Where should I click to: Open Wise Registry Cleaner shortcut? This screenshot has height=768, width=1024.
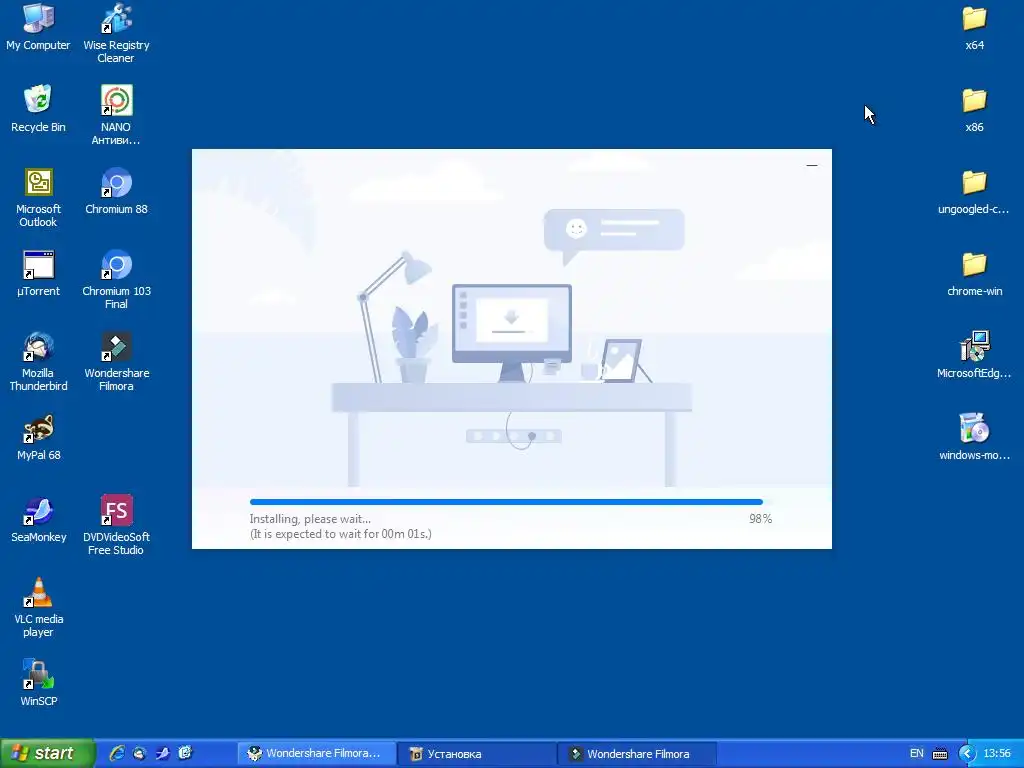[x=116, y=33]
